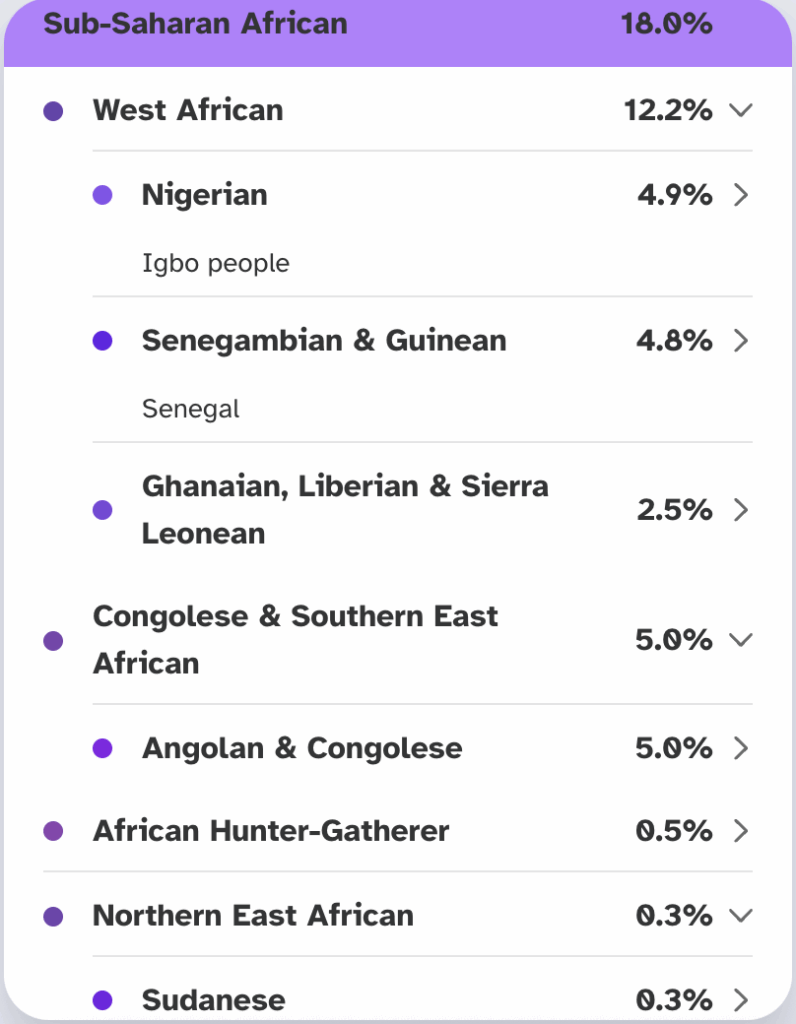Click the Sudanese ancestry label
Screen dimensions: 796x1024
tap(213, 1000)
